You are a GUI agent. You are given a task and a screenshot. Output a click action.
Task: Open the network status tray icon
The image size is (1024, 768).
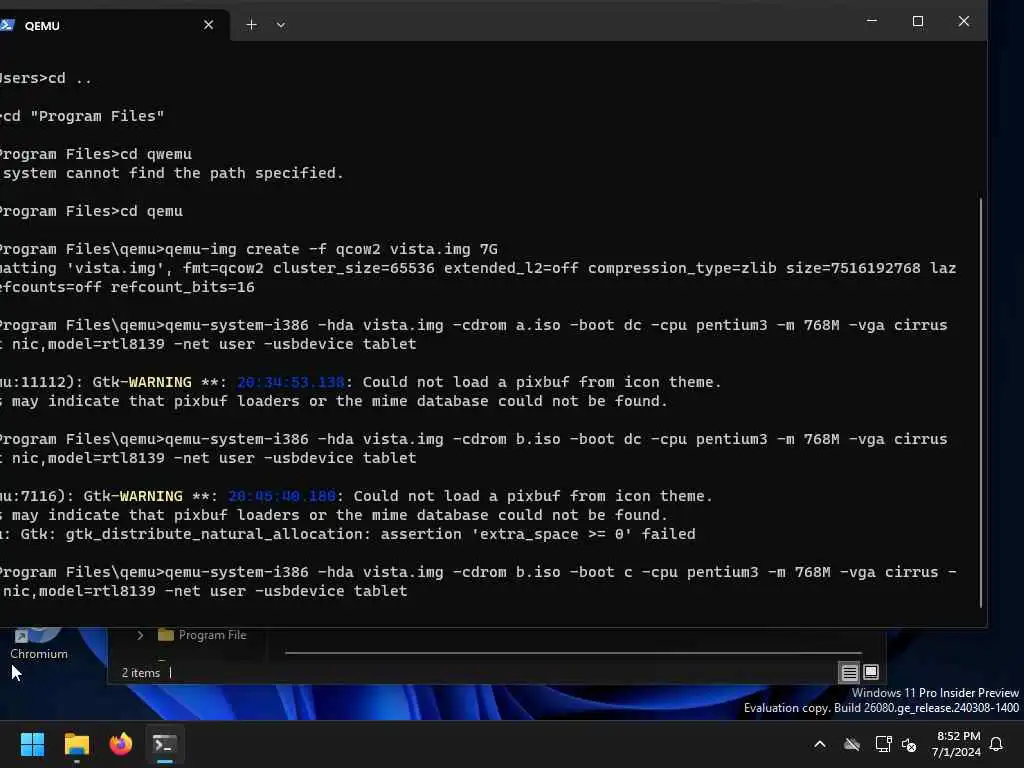click(883, 744)
